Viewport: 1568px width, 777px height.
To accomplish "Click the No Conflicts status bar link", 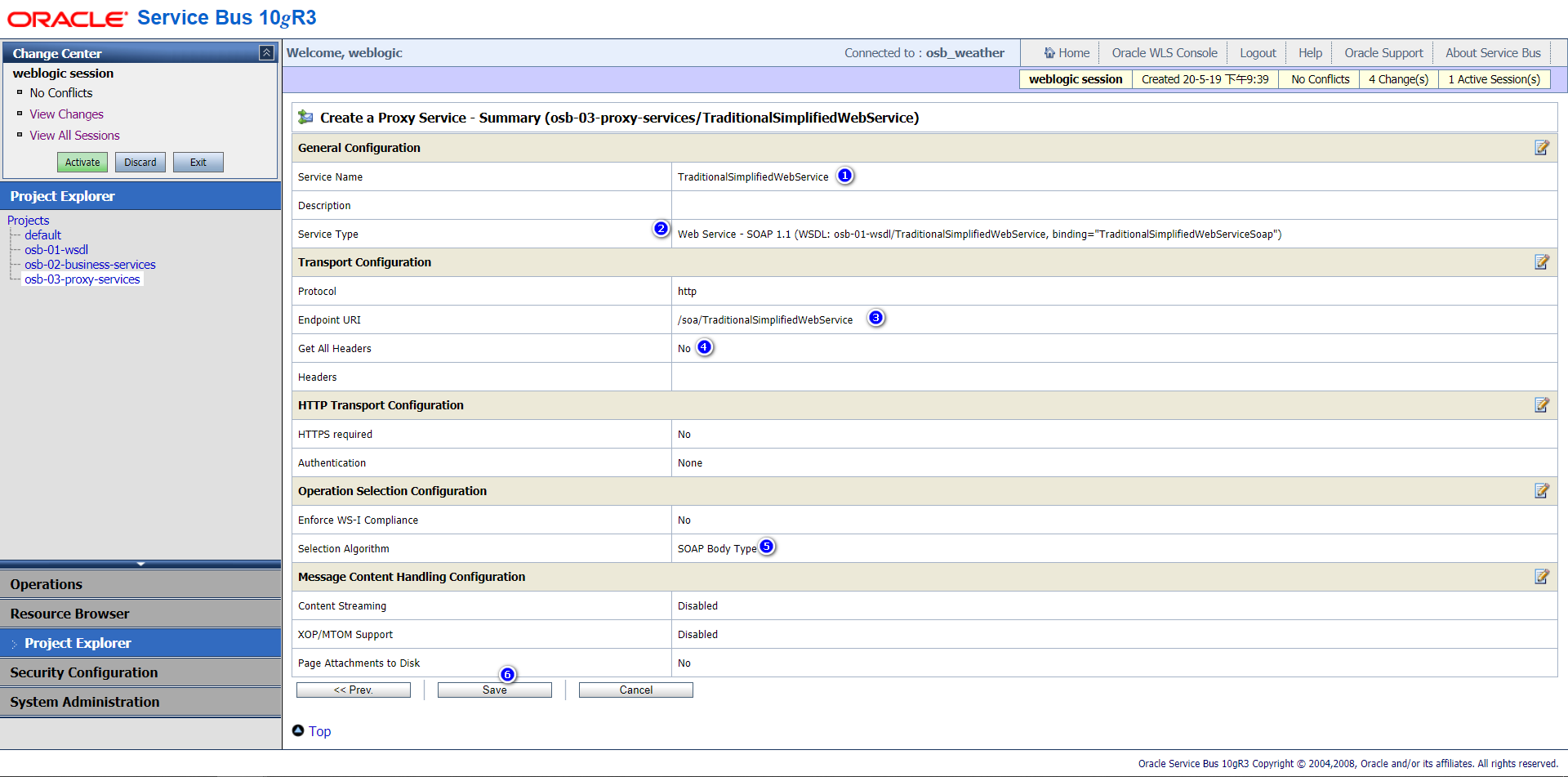I will click(x=1320, y=79).
